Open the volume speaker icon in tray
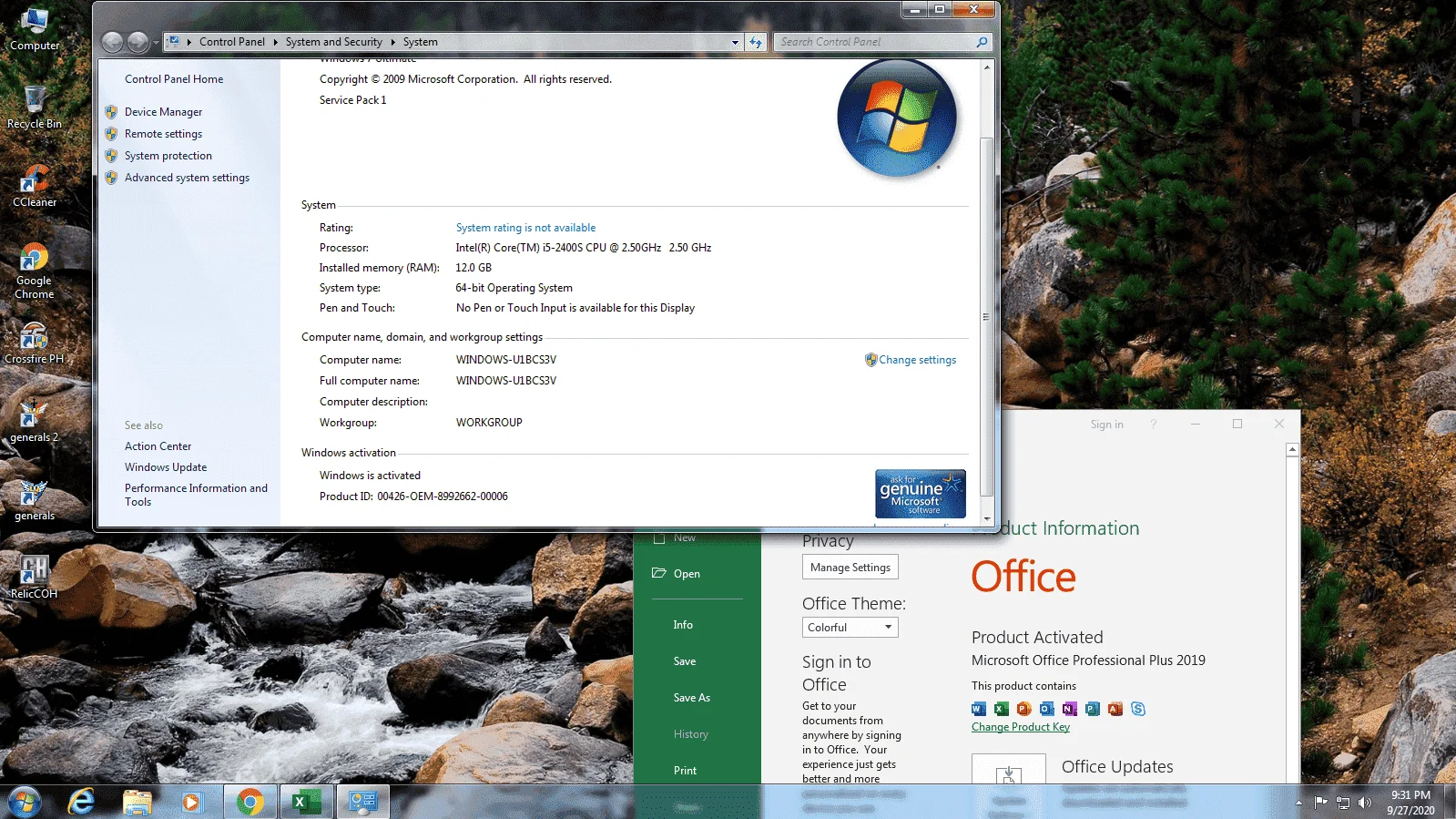1456x819 pixels. click(x=1364, y=803)
